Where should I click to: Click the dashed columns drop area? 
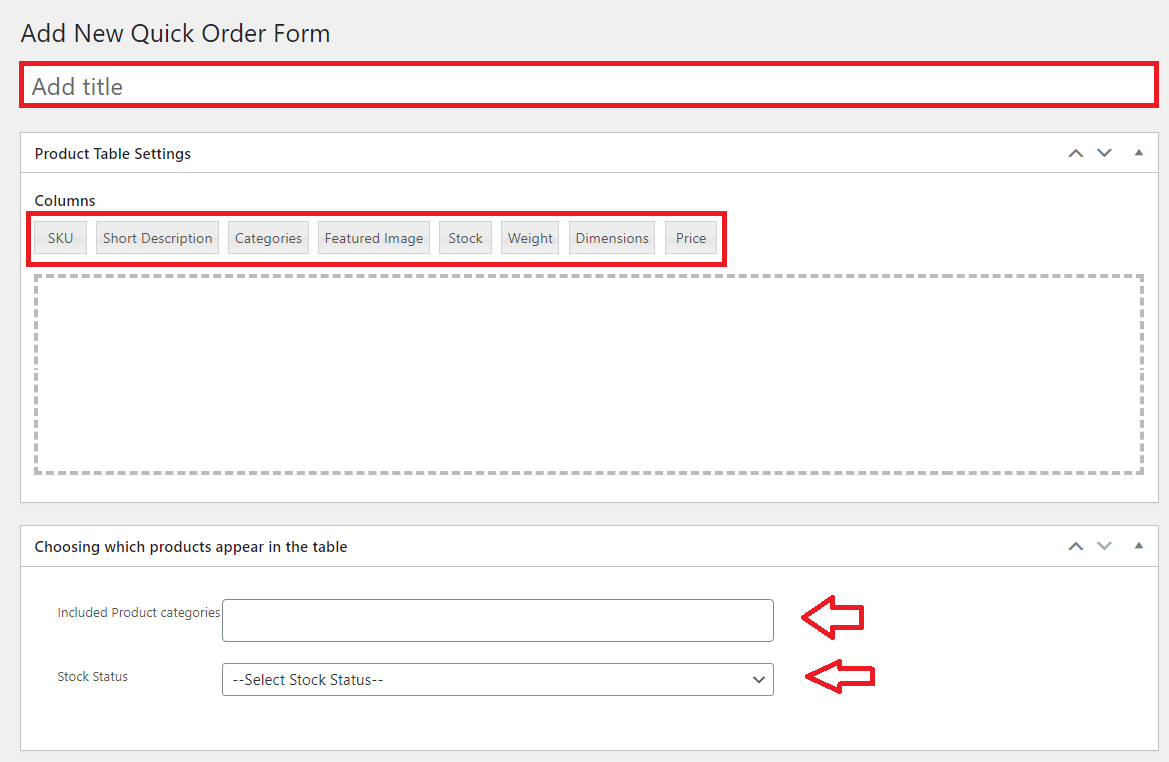(x=589, y=374)
